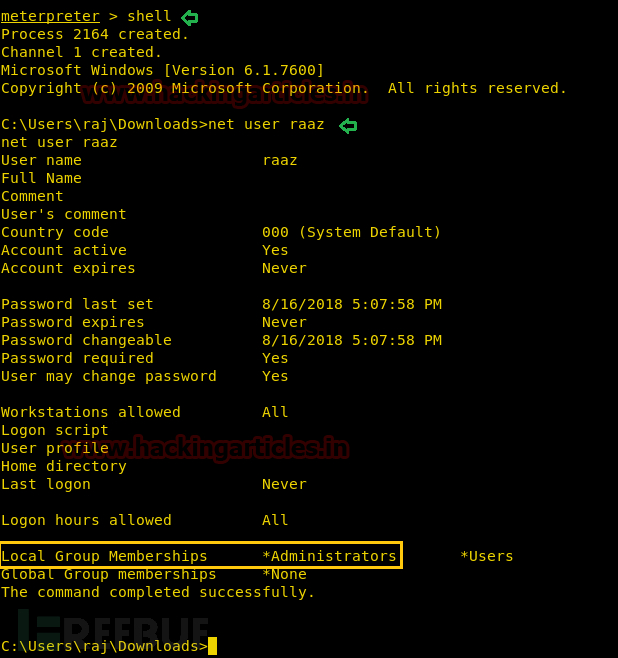Screen dimensions: 618x658
Task: Select the *Administrators group text
Action: point(329,556)
